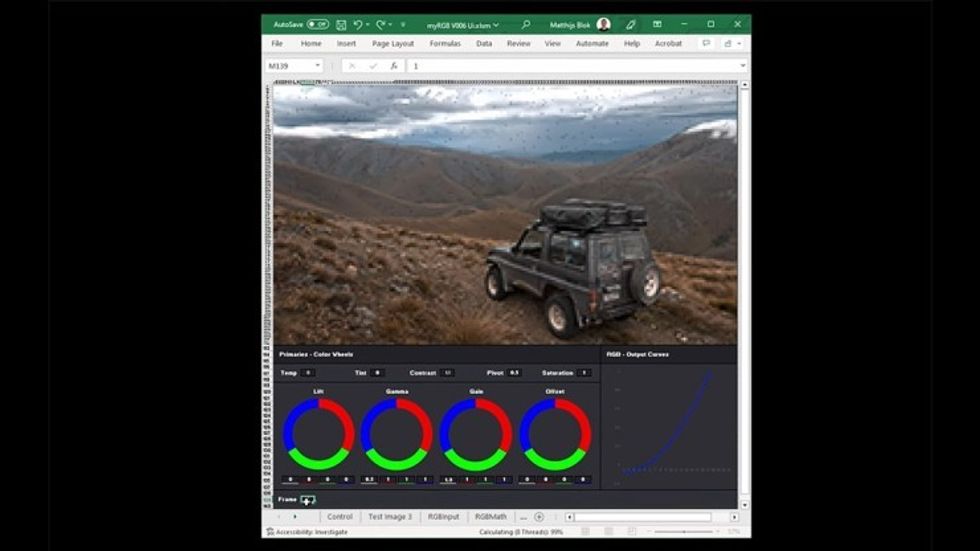980x551 pixels.
Task: Expand the Name Box dropdown arrow
Action: [x=318, y=66]
